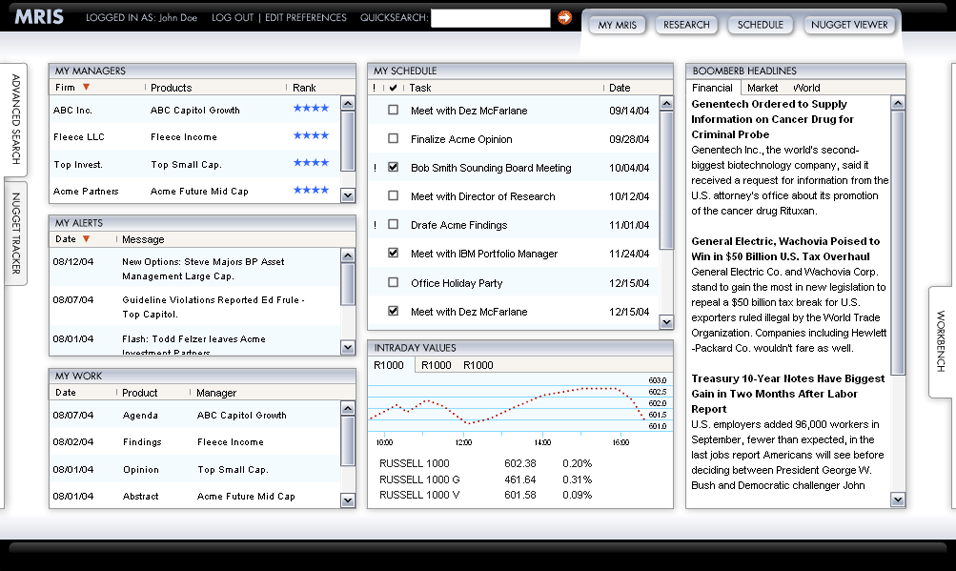Select the World headlines tab

[x=807, y=88]
